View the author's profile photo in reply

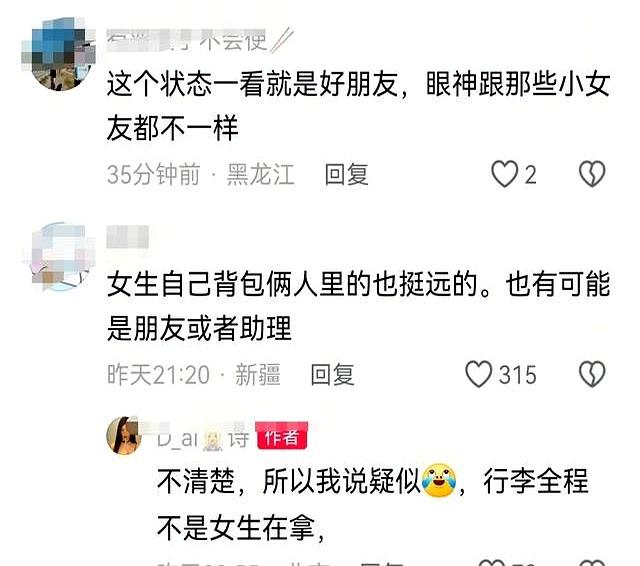(x=124, y=435)
